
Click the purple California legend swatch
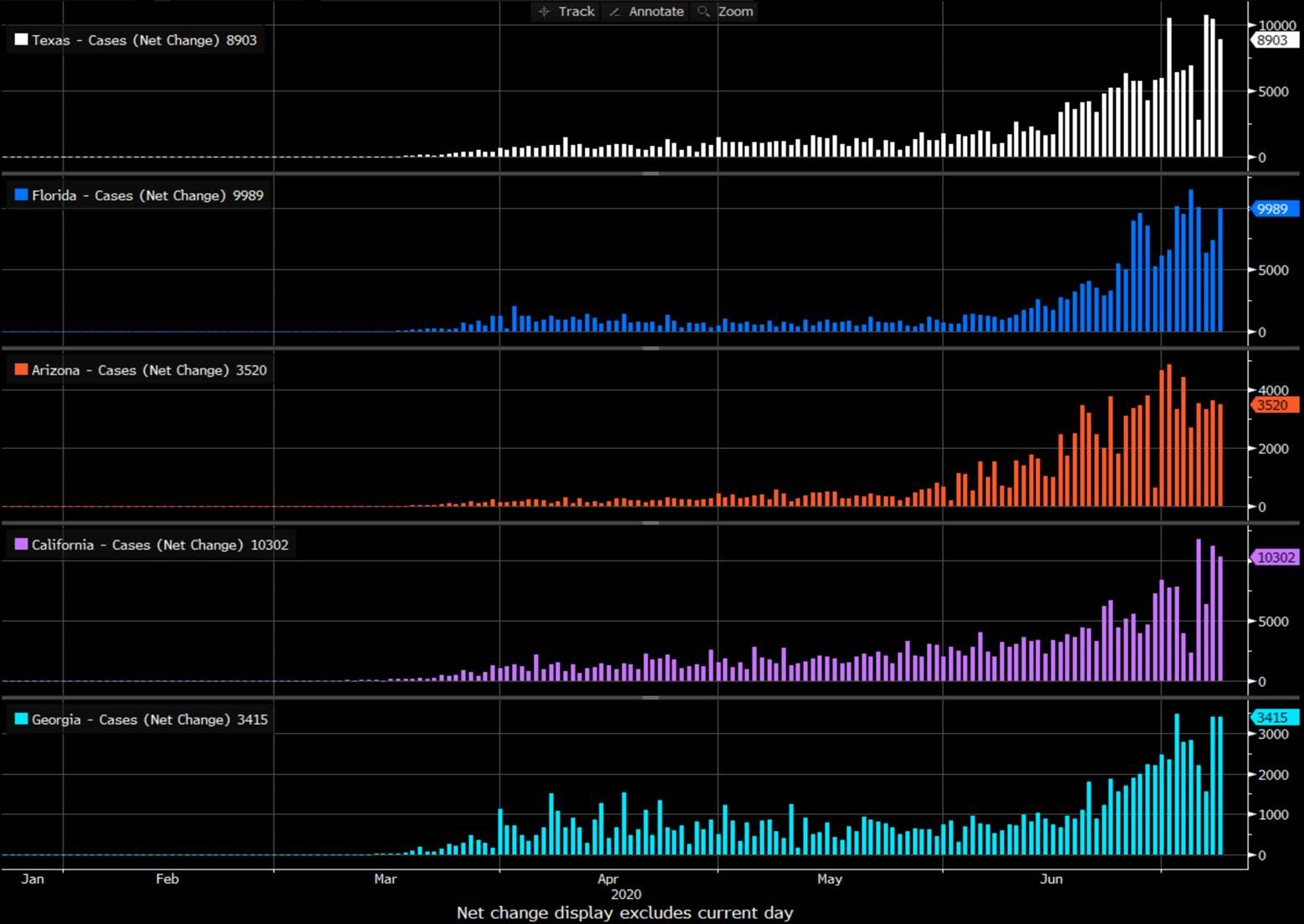[21, 545]
